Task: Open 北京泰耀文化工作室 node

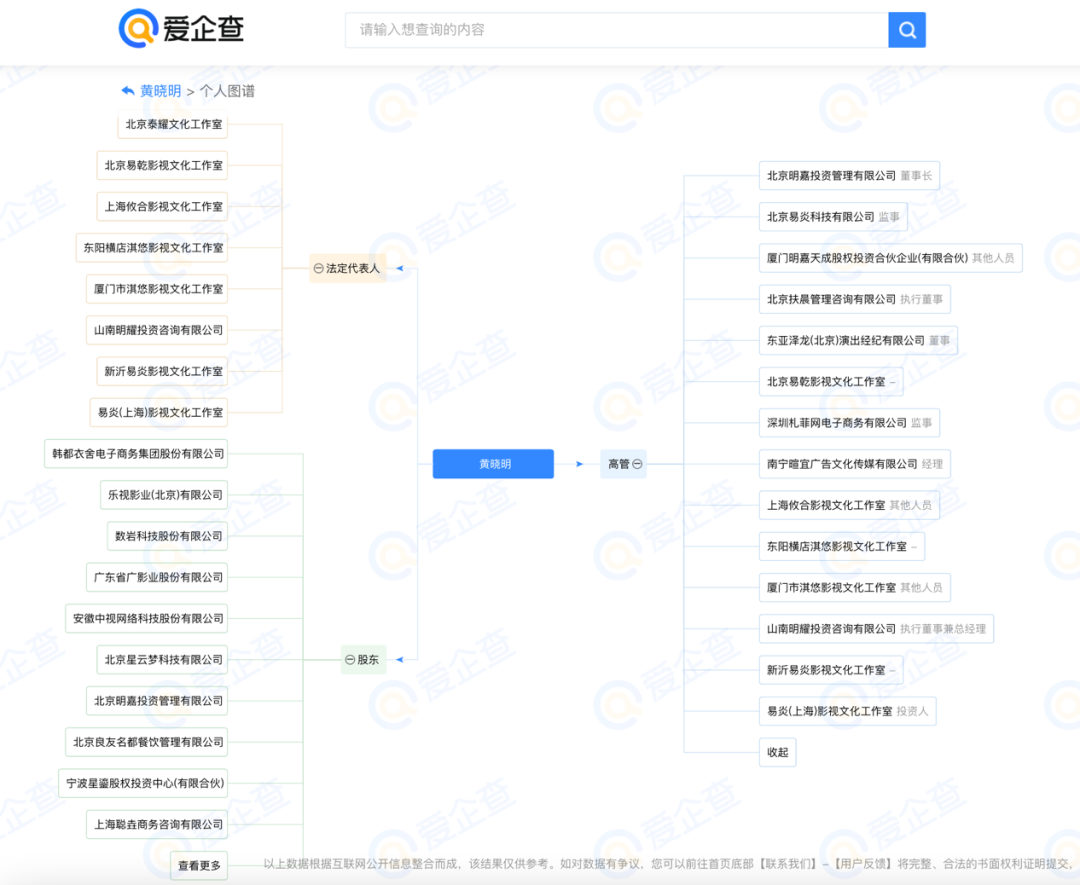Action: point(173,125)
